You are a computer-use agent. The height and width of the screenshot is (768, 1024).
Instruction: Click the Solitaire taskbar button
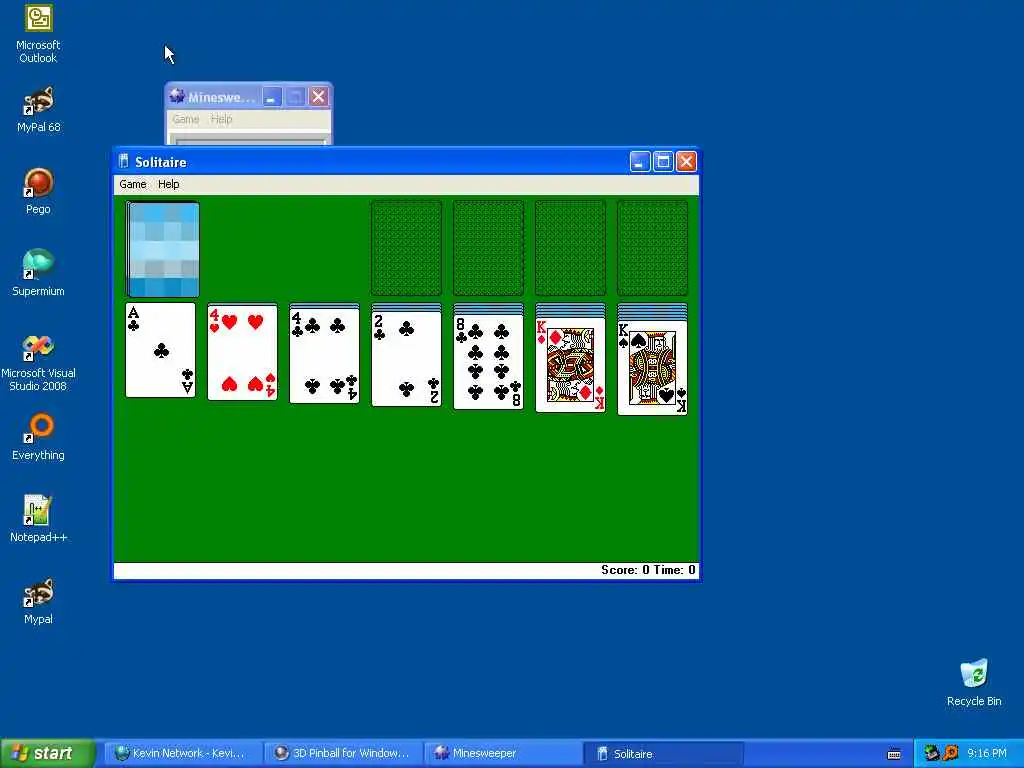pyautogui.click(x=664, y=754)
